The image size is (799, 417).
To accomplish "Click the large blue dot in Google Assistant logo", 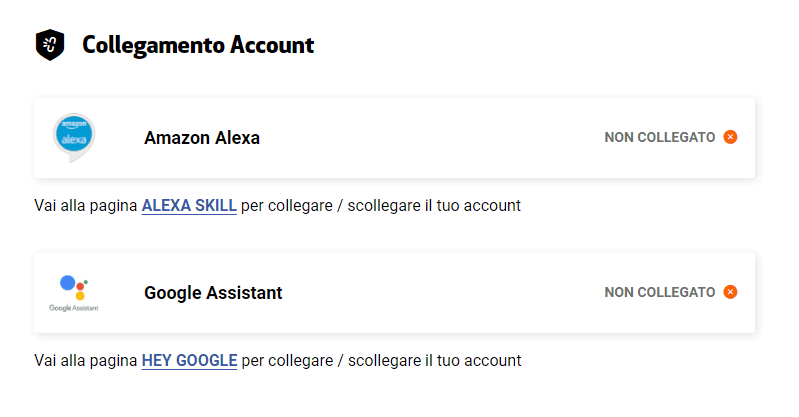I will pyautogui.click(x=68, y=283).
